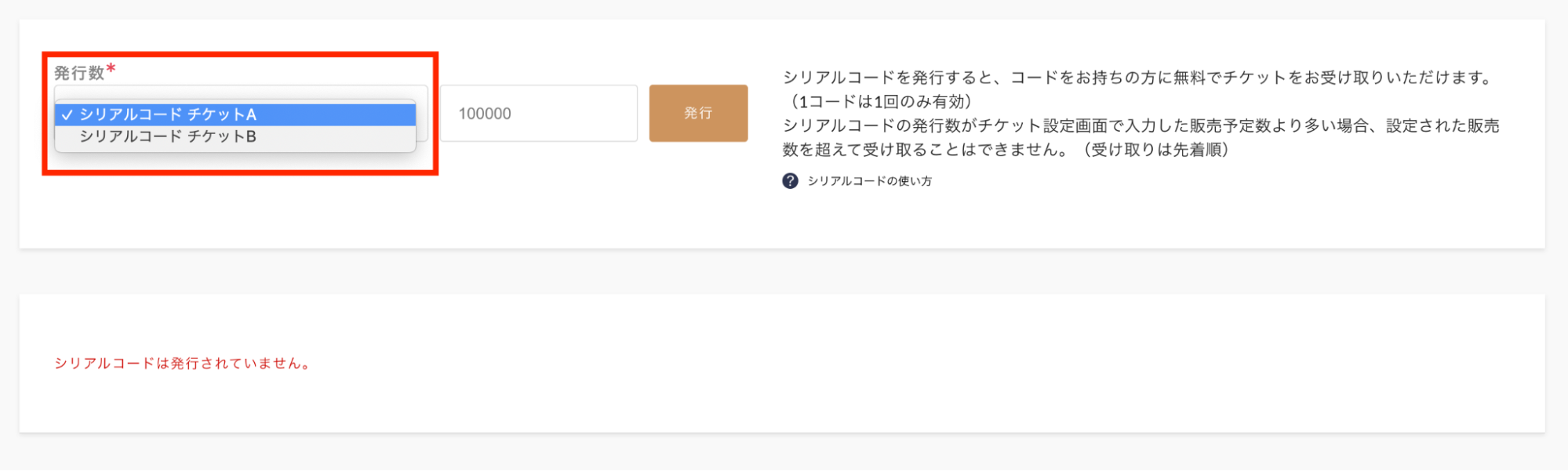Click the highlighted blue row in the dropdown

(235, 114)
